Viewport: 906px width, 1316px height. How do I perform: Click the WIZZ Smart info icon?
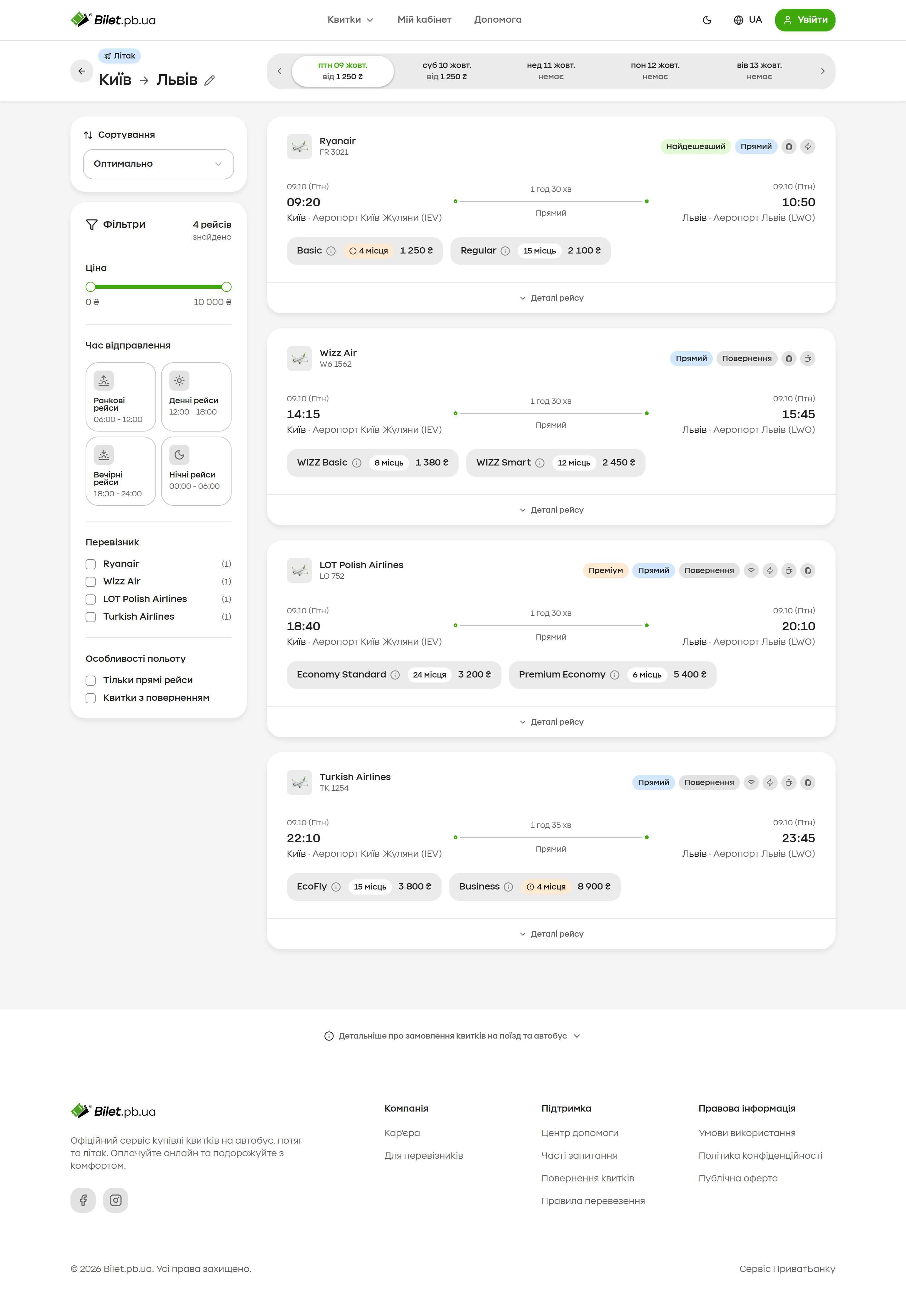point(540,463)
